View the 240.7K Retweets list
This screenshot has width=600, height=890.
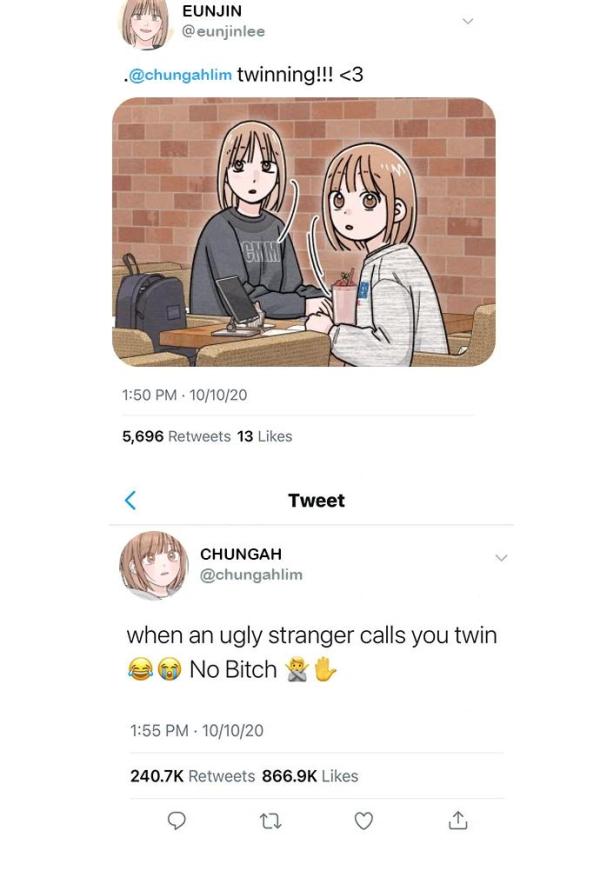pyautogui.click(x=192, y=776)
